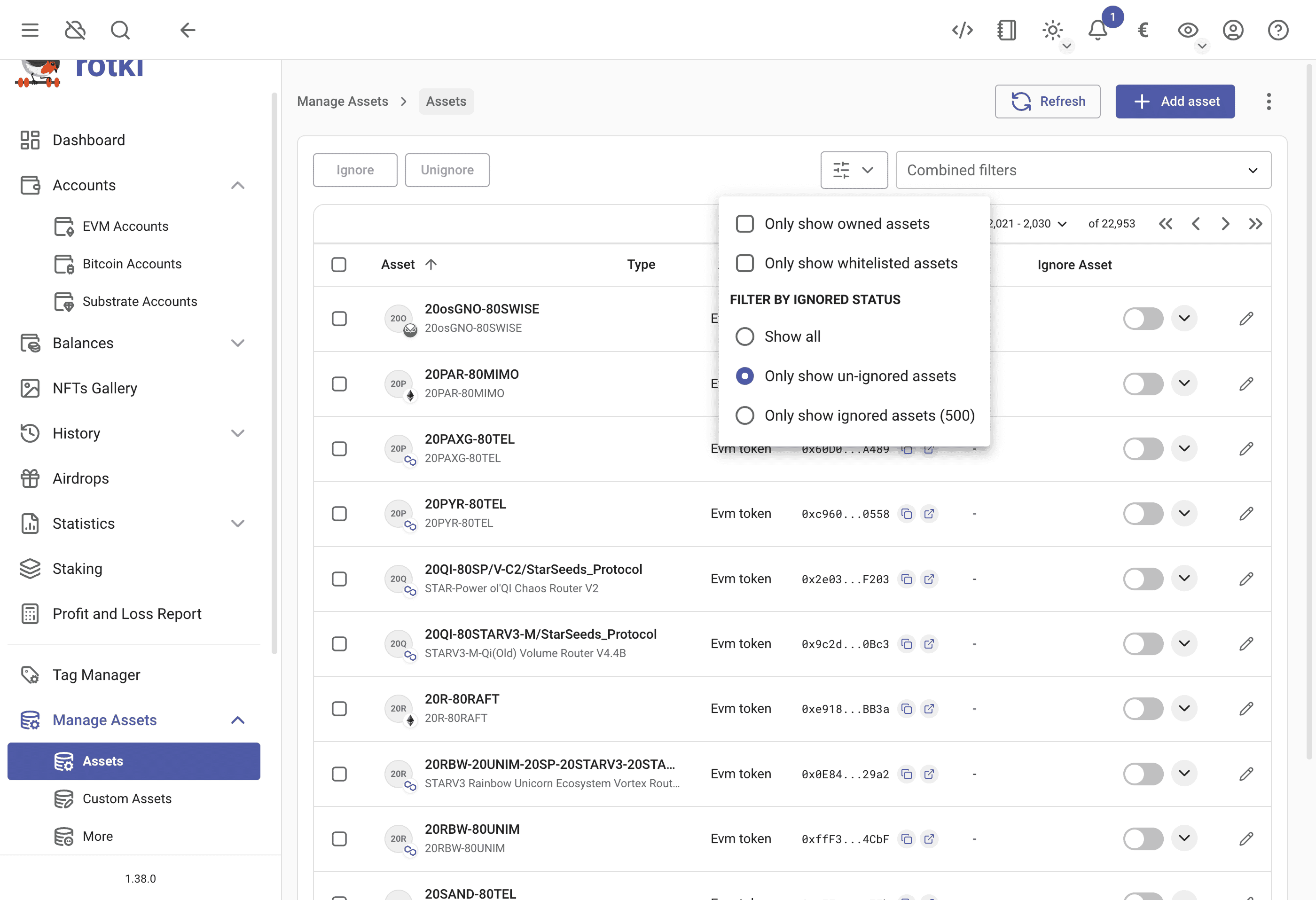Click the Unignore button
1316x900 pixels.
coord(447,170)
